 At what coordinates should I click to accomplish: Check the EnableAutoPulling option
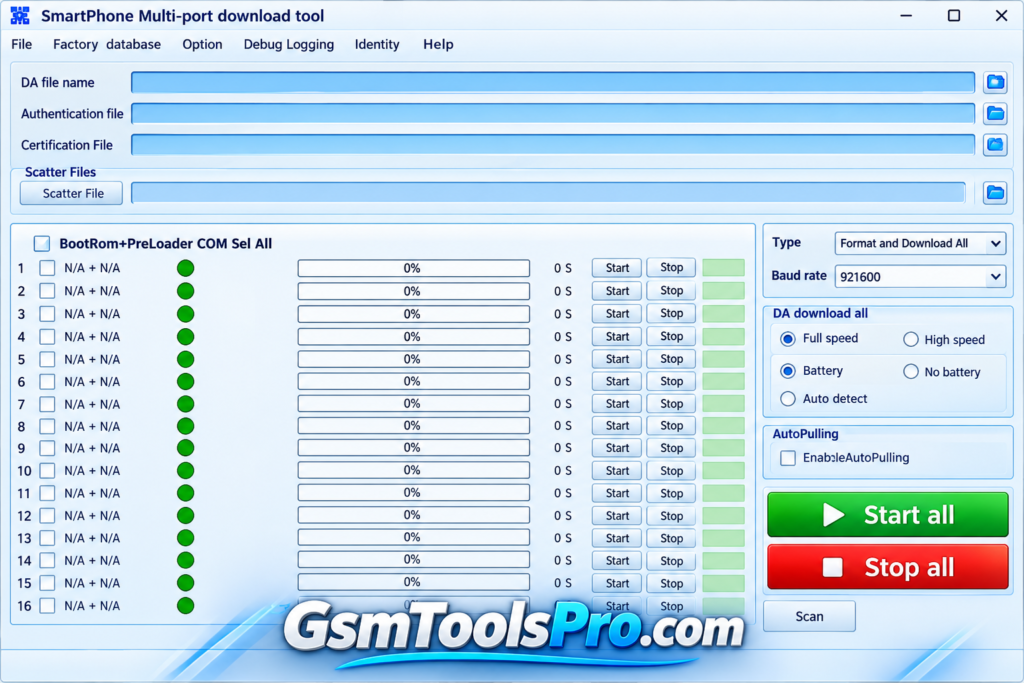(x=788, y=458)
